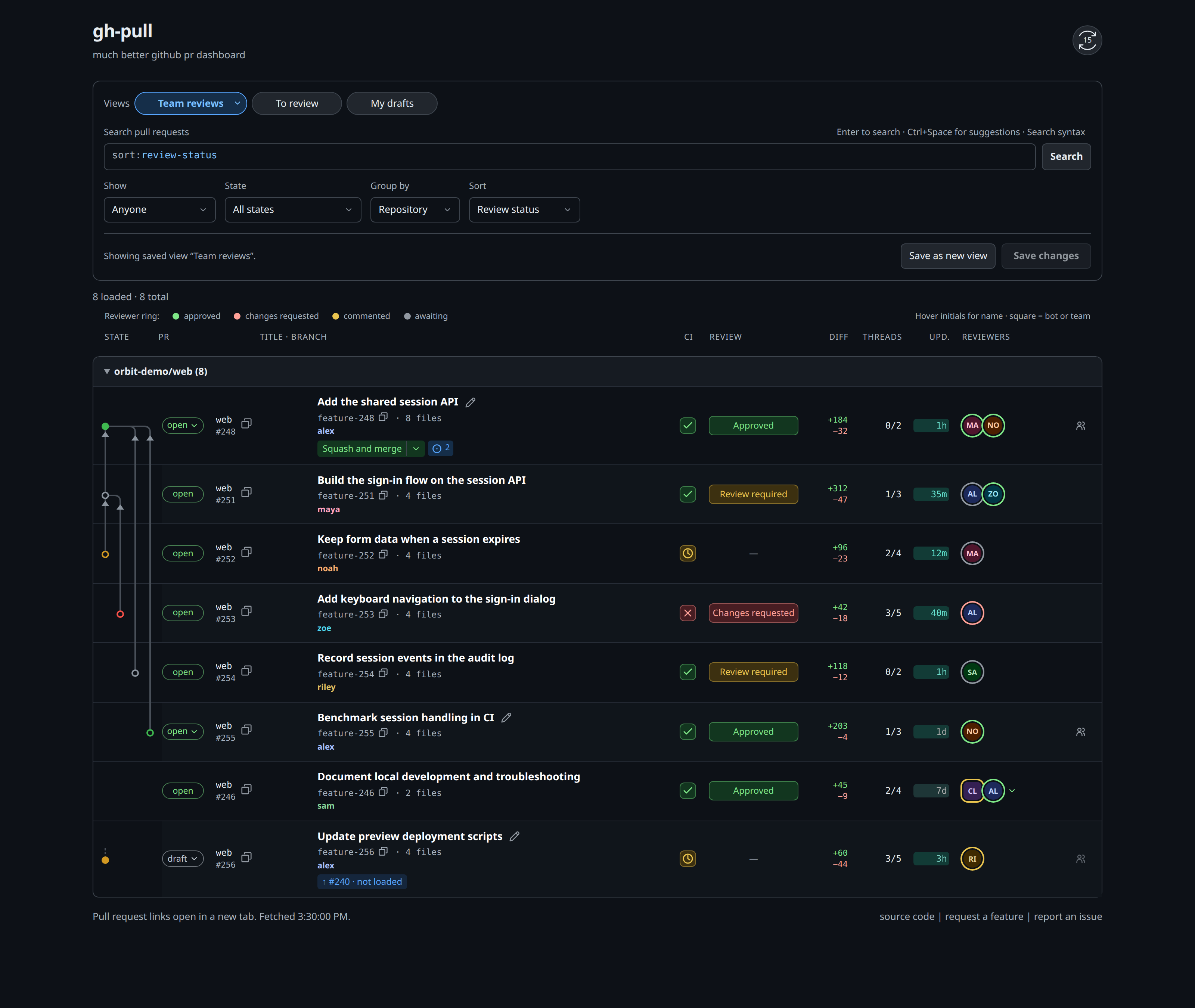Copy branch name for PR #248
1195x1008 pixels.
[383, 417]
